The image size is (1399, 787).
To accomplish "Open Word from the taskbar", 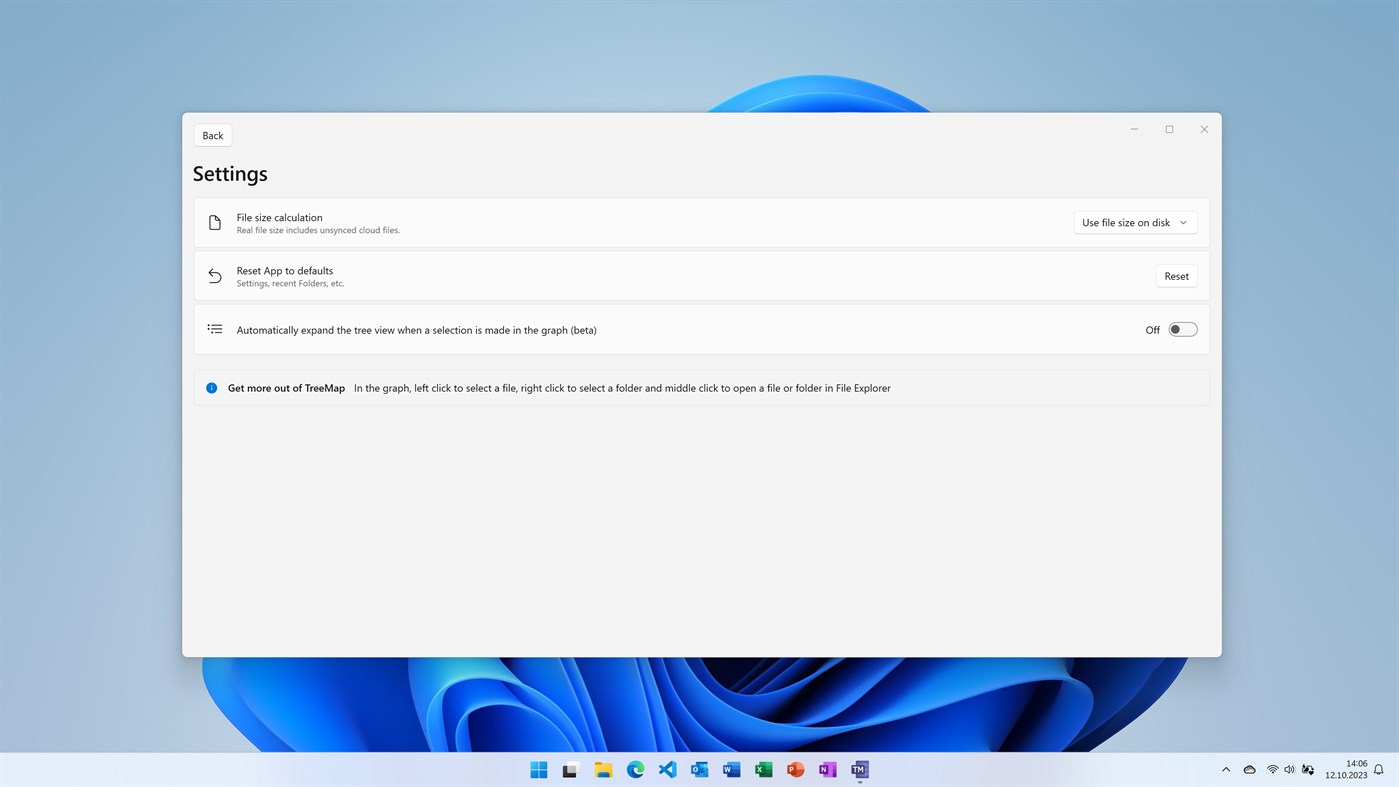I will [731, 769].
